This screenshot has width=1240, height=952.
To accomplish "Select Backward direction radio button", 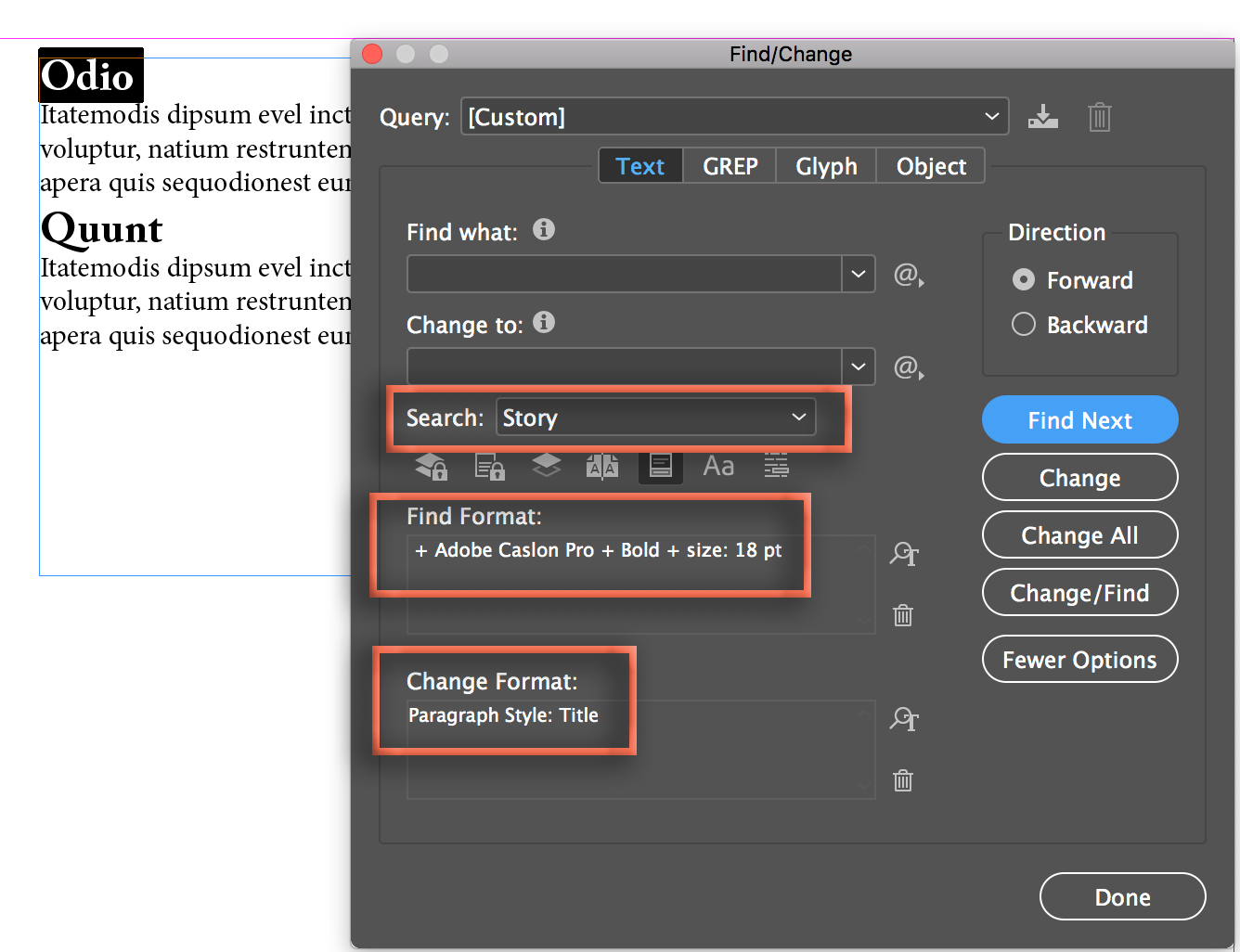I will (x=1024, y=324).
